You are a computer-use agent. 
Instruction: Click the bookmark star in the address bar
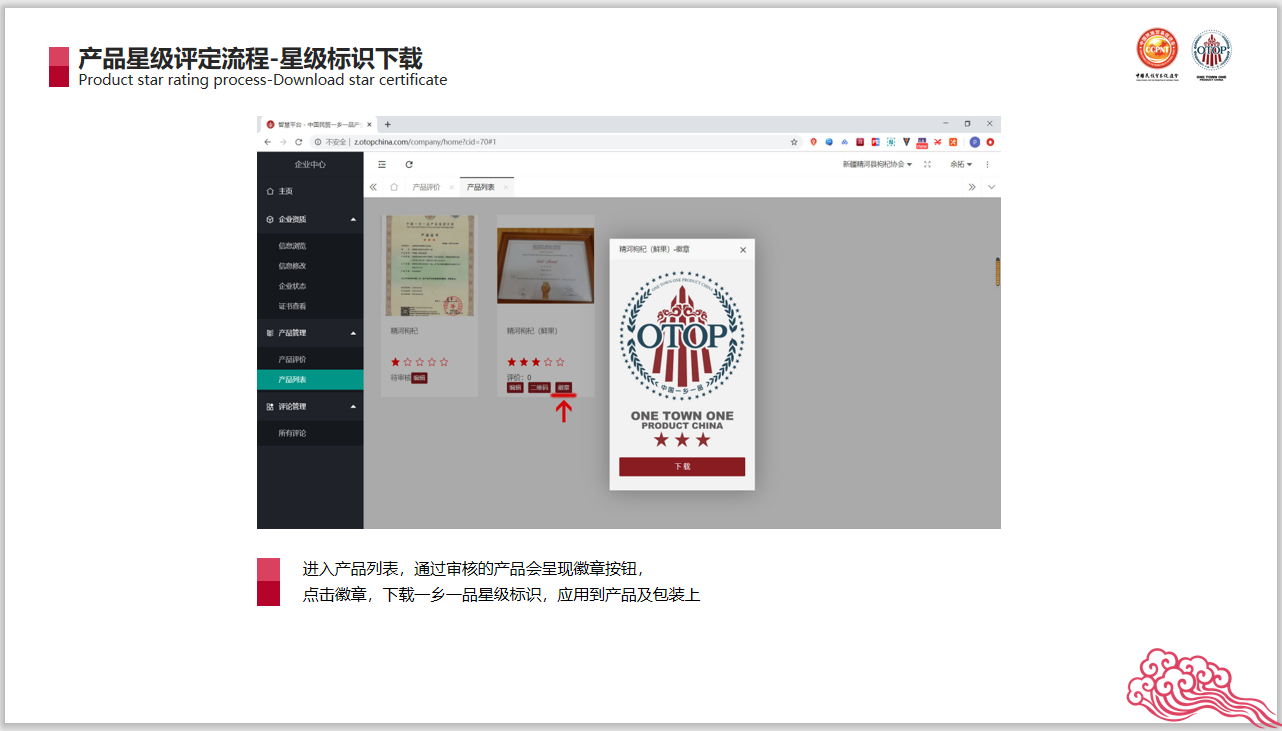(794, 142)
